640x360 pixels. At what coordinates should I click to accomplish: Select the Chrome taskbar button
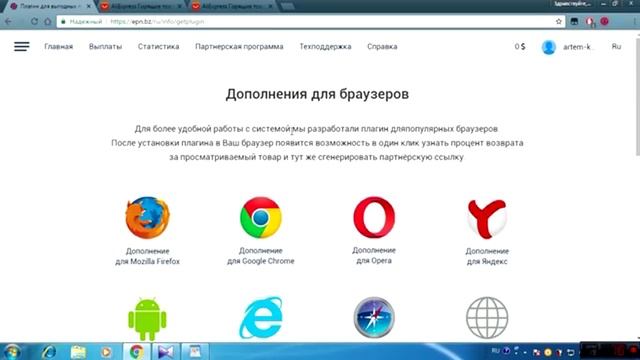pos(137,352)
